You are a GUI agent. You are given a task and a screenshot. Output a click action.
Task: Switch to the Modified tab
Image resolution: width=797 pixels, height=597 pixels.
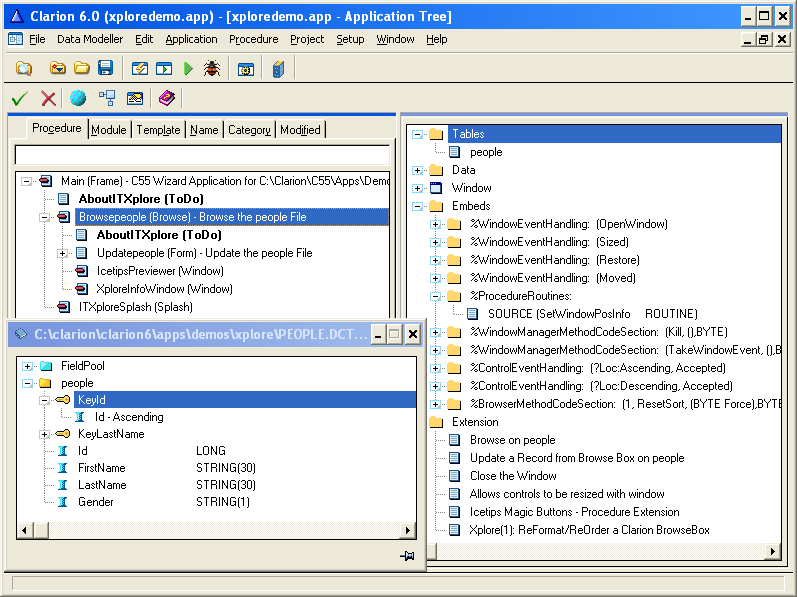coord(300,130)
